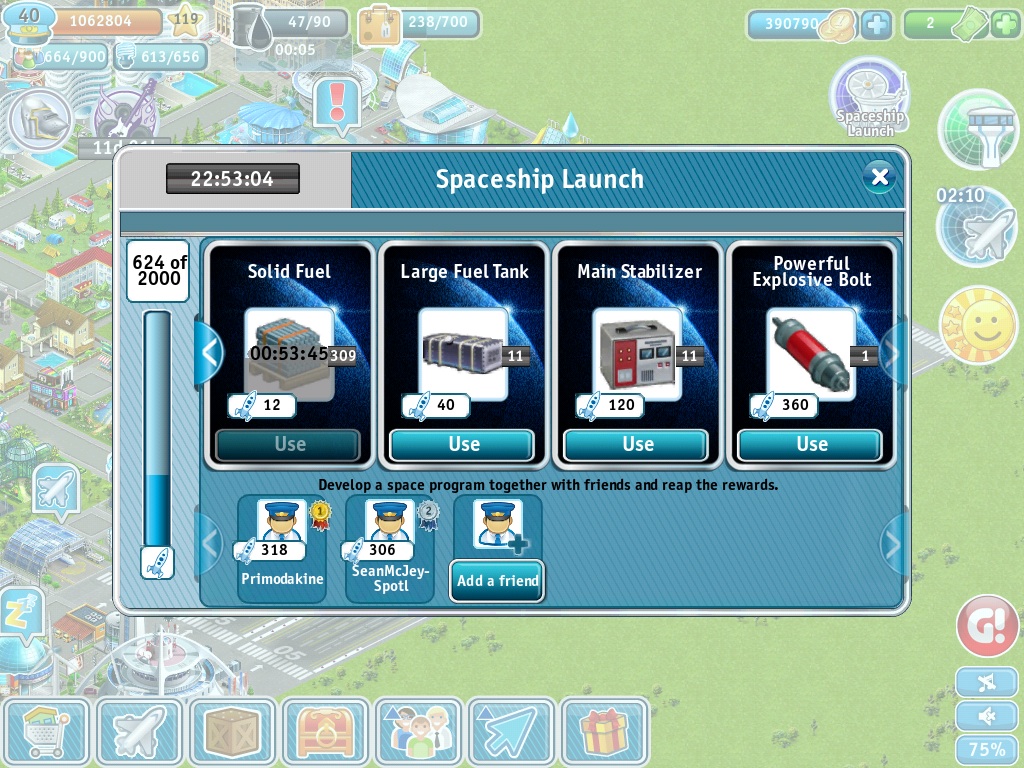Use the Powerful Explosive Bolt item
The width and height of the screenshot is (1024, 768).
[810, 445]
